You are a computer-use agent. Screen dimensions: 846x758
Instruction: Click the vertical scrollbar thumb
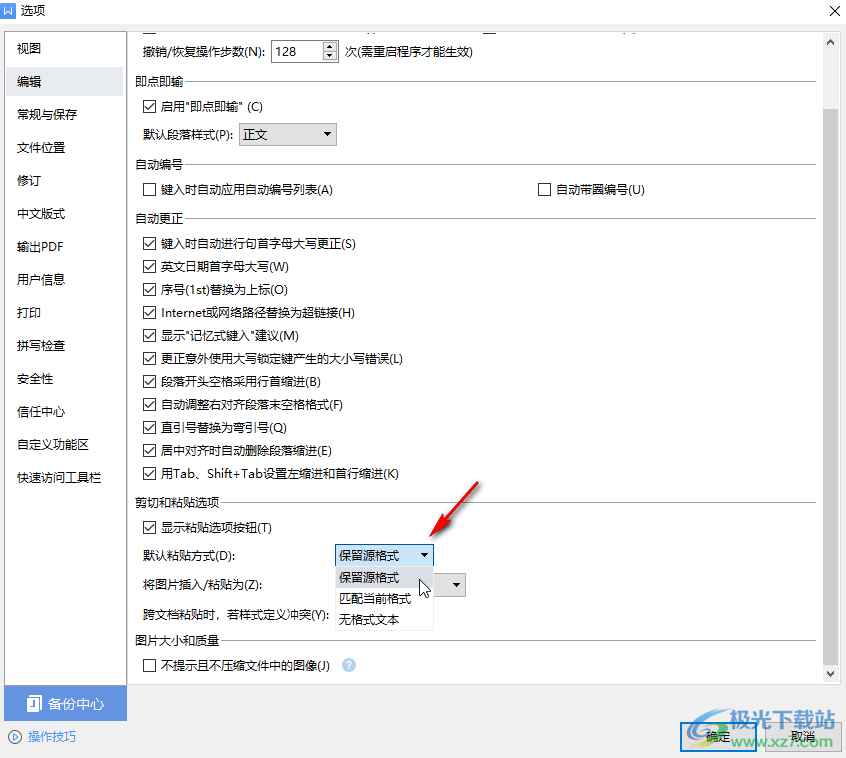[x=830, y=387]
